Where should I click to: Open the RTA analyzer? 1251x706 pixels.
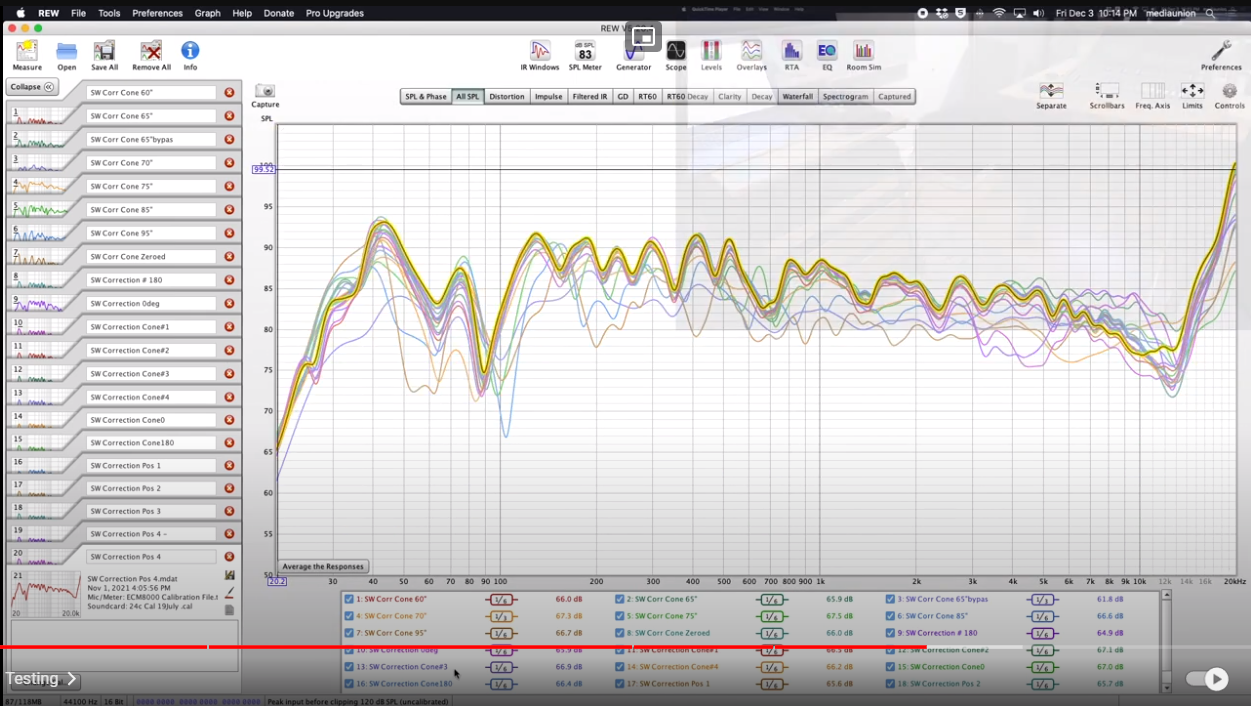[x=791, y=52]
